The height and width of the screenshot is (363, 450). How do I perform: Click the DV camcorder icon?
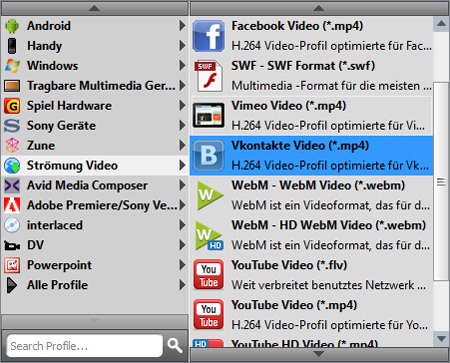pyautogui.click(x=12, y=246)
